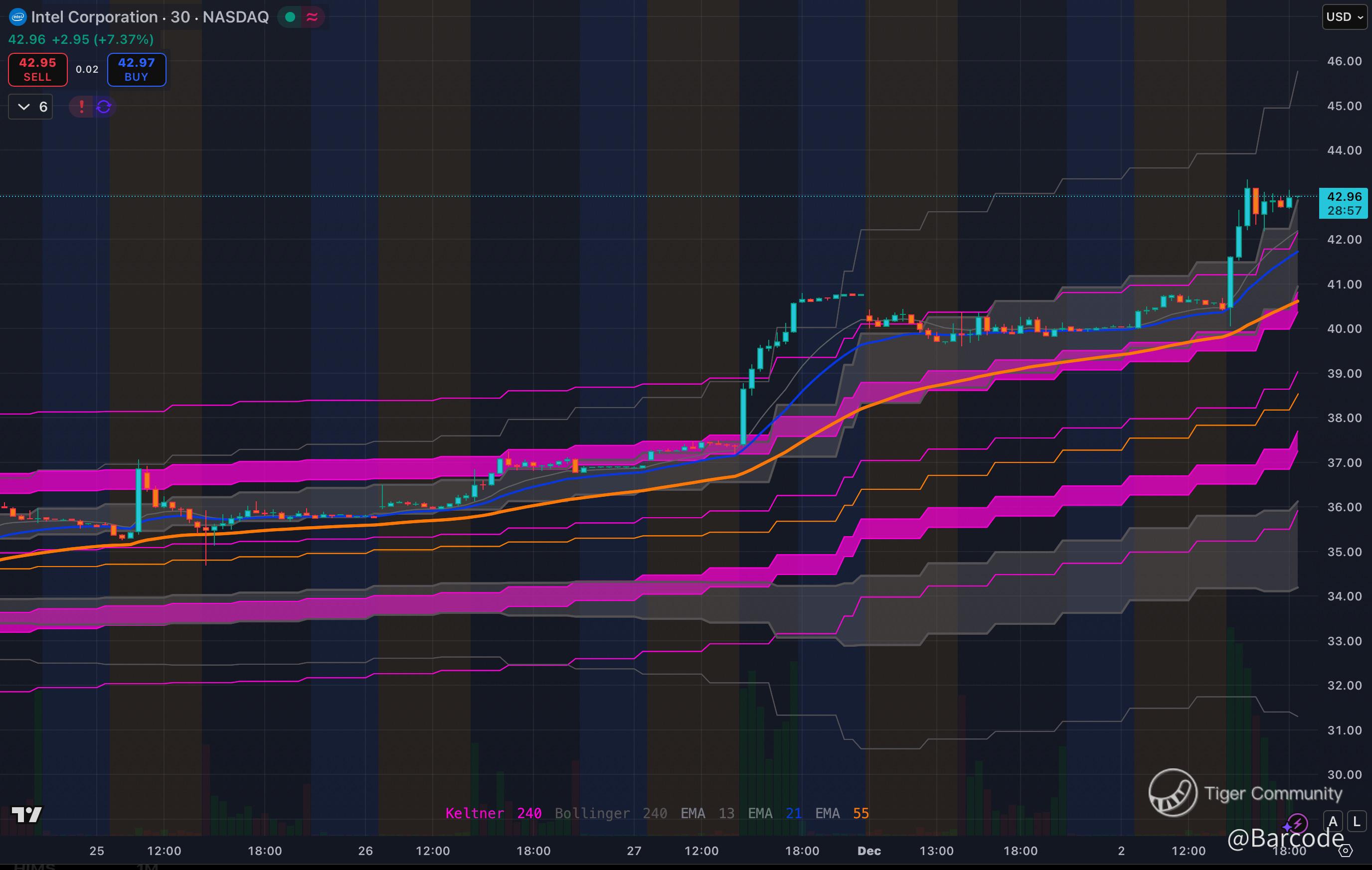Click the pink approximate-data wavy icon

[x=312, y=17]
